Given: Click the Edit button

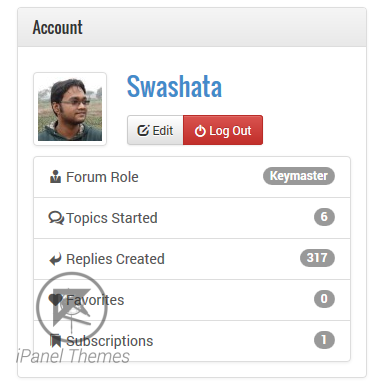Looking at the screenshot, I should pyautogui.click(x=155, y=130).
